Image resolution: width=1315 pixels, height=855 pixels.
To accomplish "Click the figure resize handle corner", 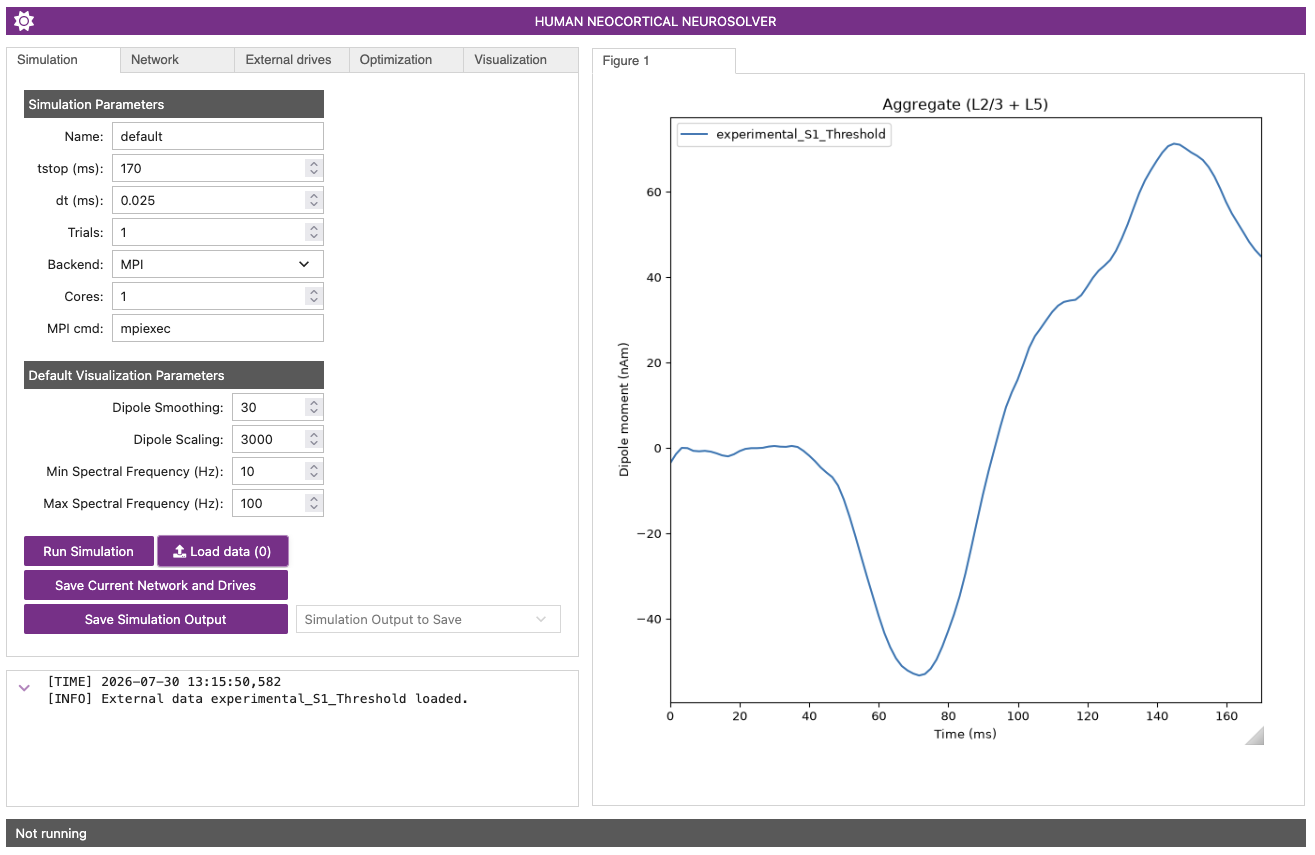I will tap(1254, 735).
